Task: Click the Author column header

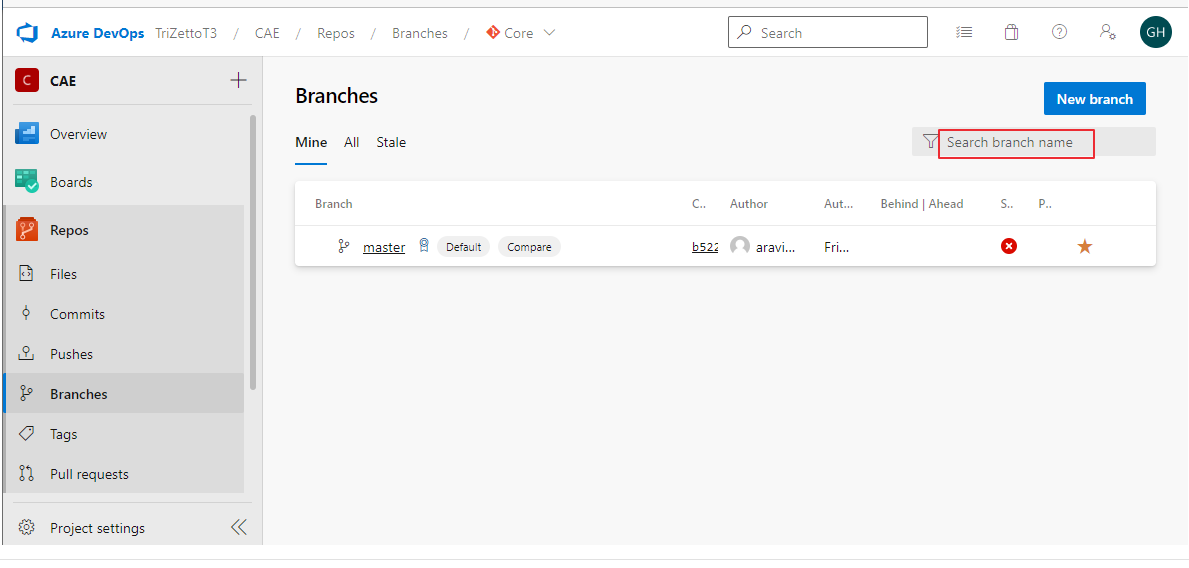Action: (748, 203)
